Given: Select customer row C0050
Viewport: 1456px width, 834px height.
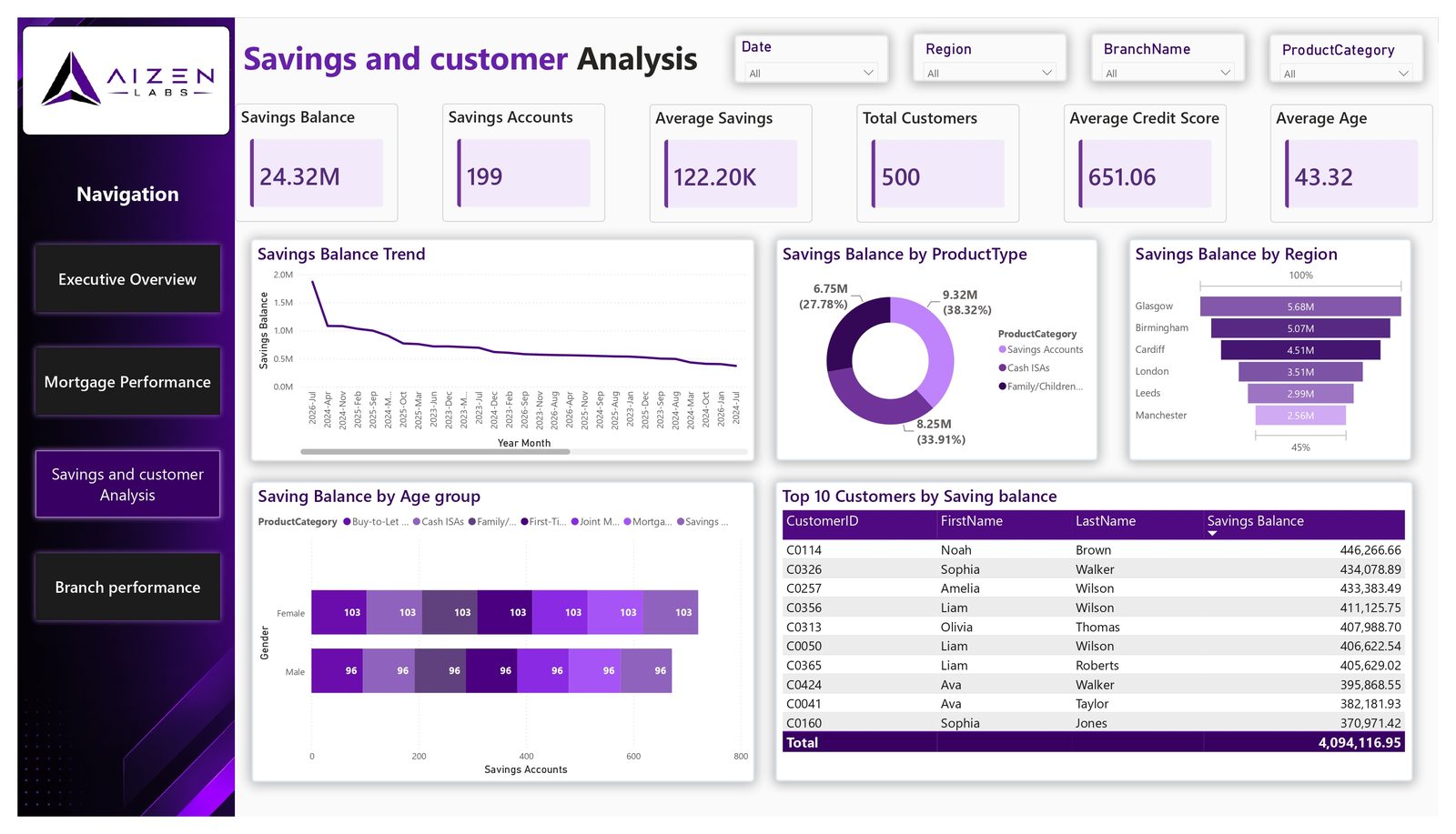Looking at the screenshot, I should pos(1093,646).
